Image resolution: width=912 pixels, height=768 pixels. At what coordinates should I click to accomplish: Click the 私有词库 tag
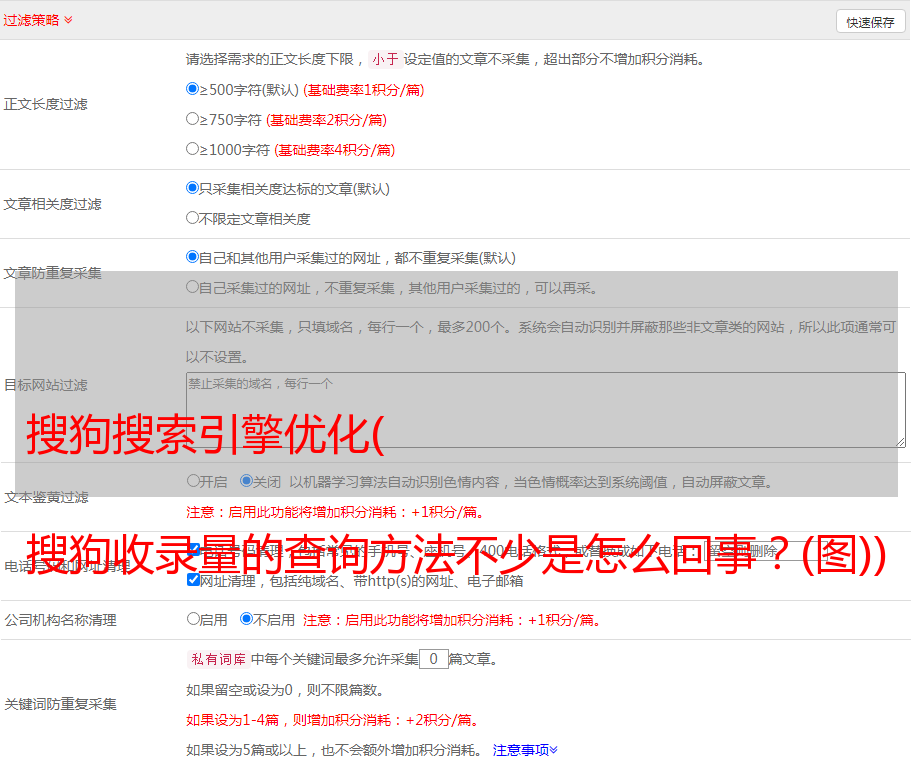[219, 659]
